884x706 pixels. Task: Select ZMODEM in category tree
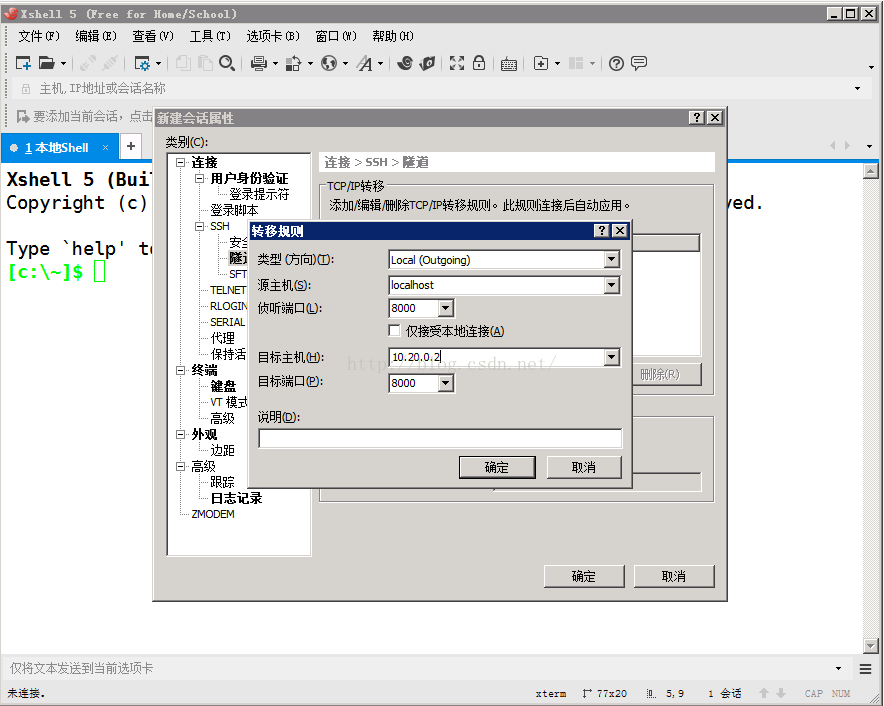(x=213, y=514)
